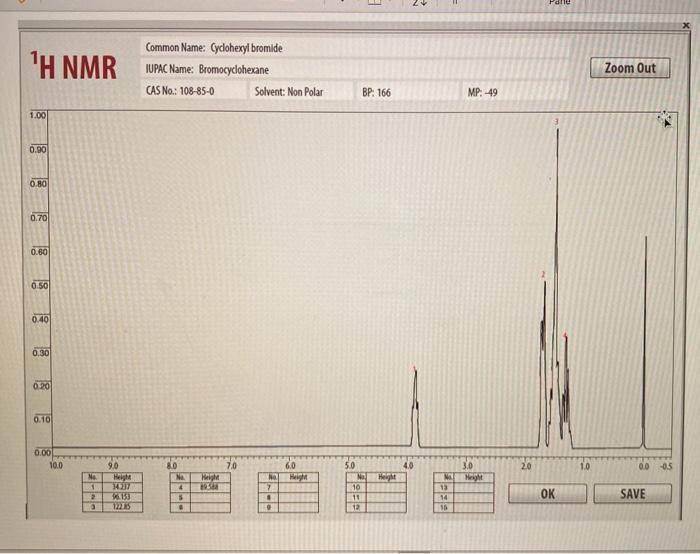Screen dimensions: 700x554
Task: Click the 10.0 tick on the ppm axis
Action: coord(56,465)
